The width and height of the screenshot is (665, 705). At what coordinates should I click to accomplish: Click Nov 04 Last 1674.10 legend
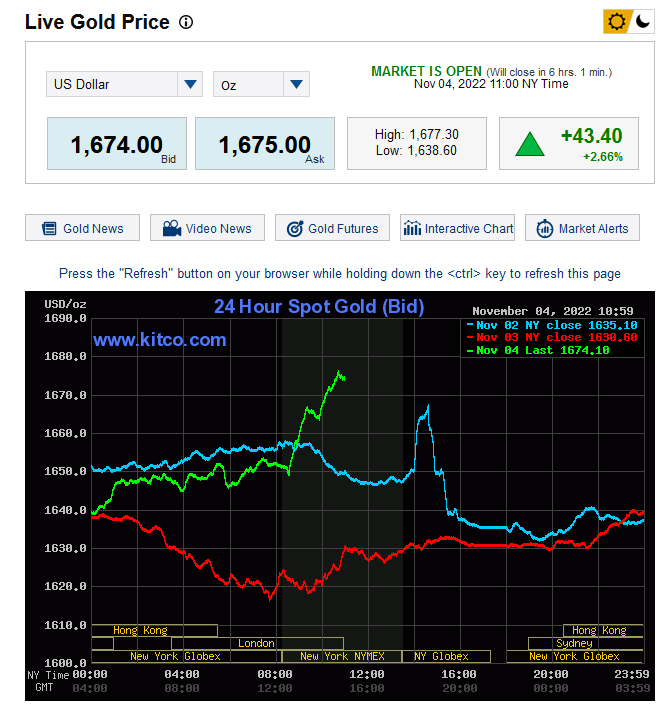tap(538, 350)
